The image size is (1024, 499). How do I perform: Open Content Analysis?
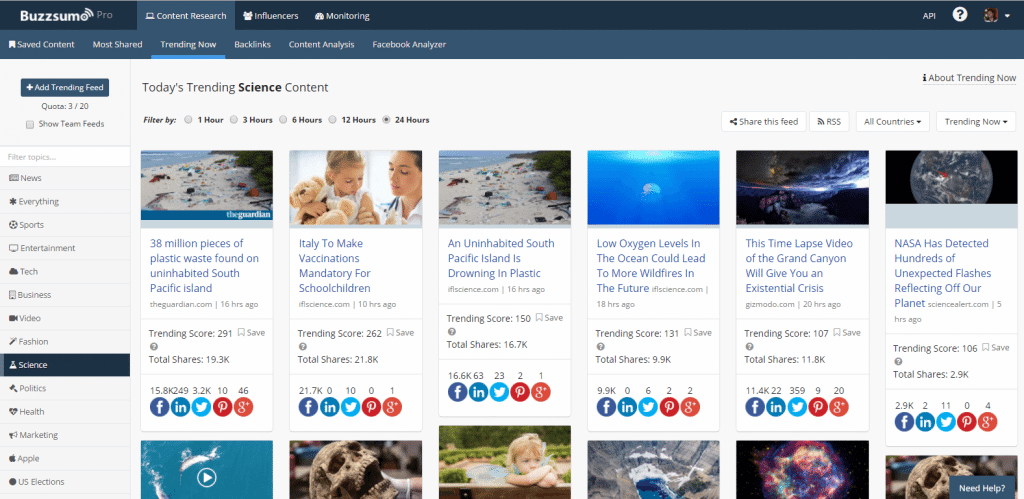pyautogui.click(x=321, y=44)
